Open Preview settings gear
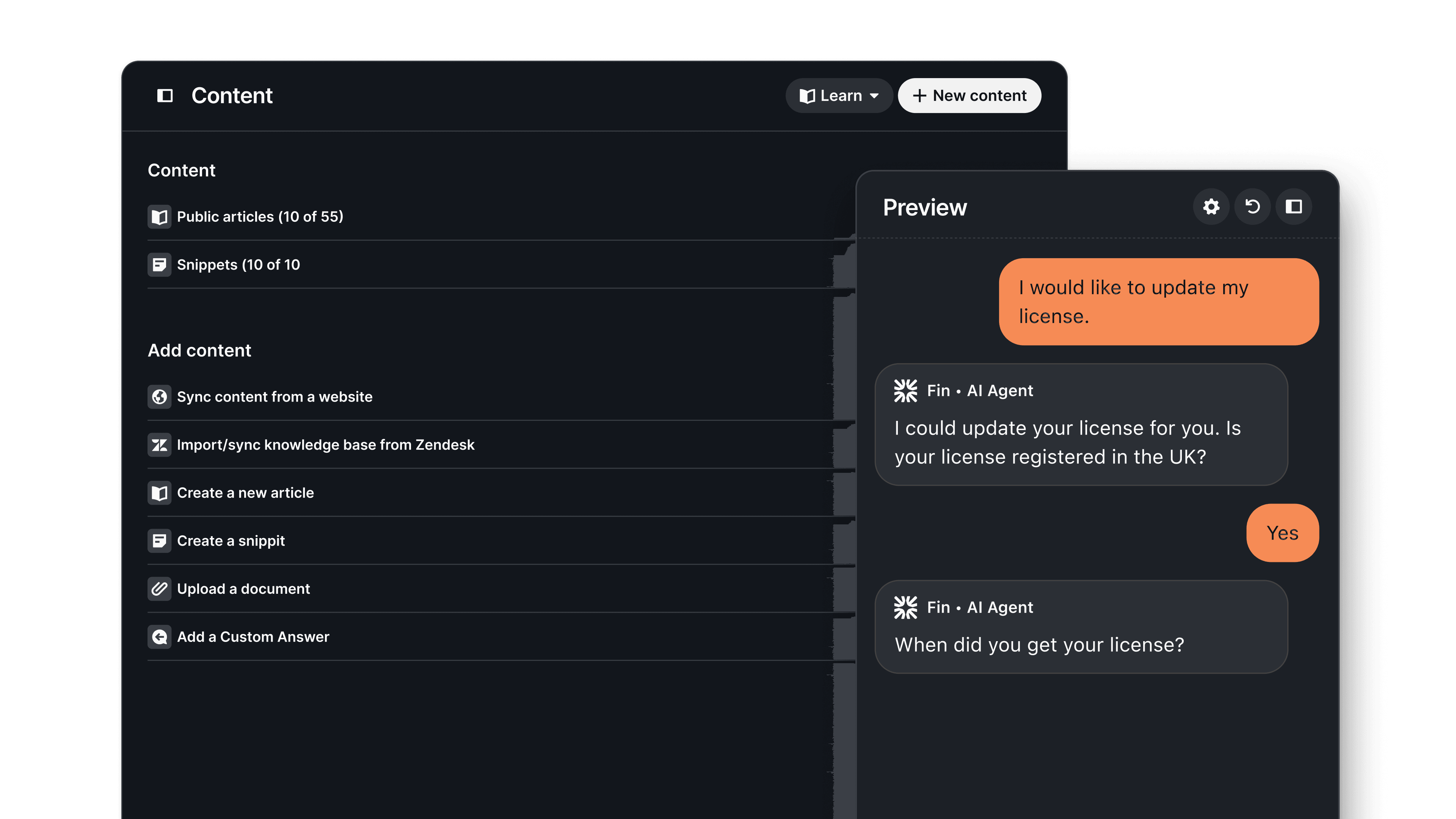This screenshot has height=819, width=1456. click(1211, 207)
